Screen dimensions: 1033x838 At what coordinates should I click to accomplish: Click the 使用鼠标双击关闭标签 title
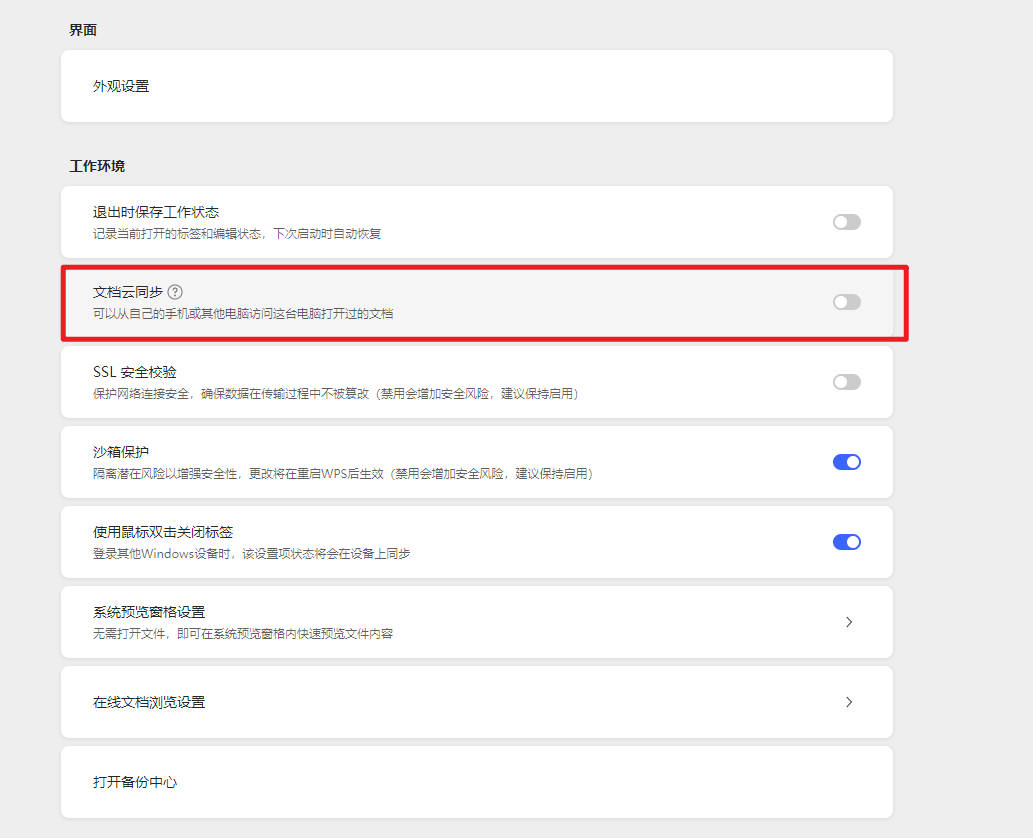(x=163, y=532)
